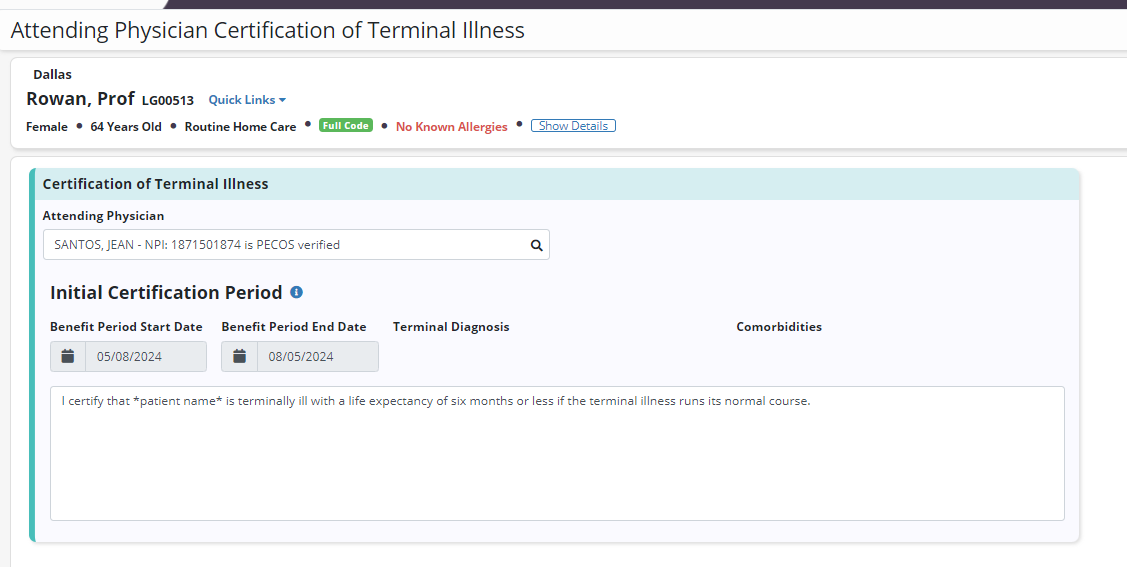Click the green Full Code badge

345,126
